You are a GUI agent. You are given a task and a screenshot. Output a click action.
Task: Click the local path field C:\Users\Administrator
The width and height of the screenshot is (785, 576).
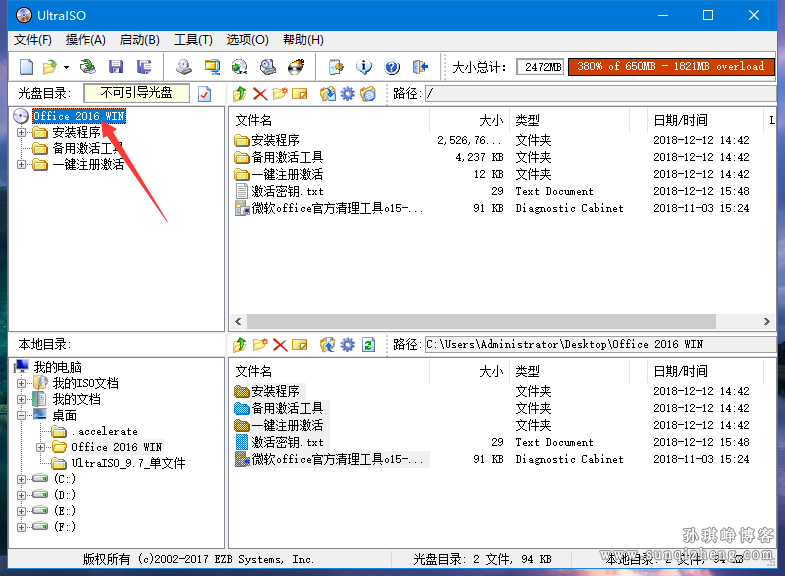[601, 344]
